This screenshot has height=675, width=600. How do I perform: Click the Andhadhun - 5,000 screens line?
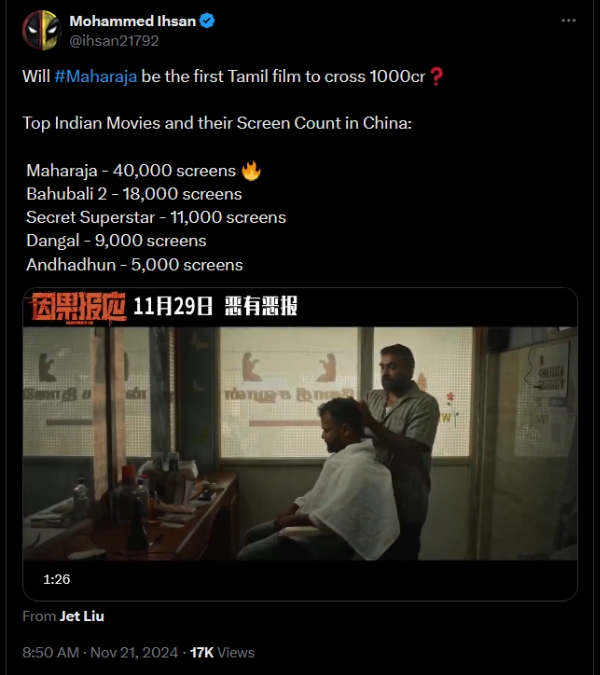(134, 265)
